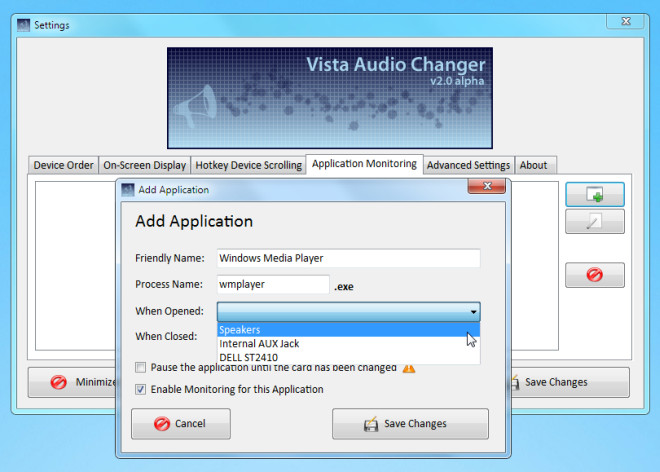Uncheck Enable Monitoring for this Application
The height and width of the screenshot is (472, 660).
(141, 389)
